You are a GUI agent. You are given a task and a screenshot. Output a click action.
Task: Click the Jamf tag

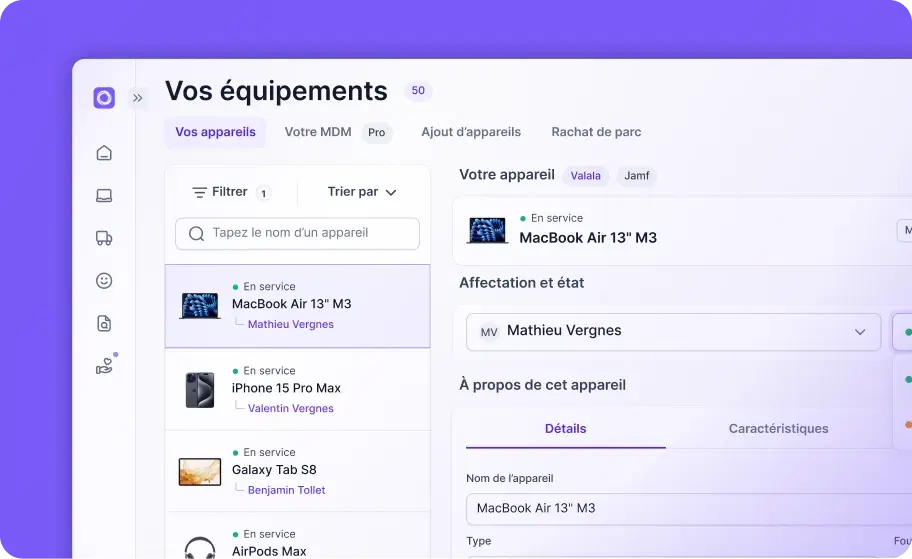click(636, 176)
